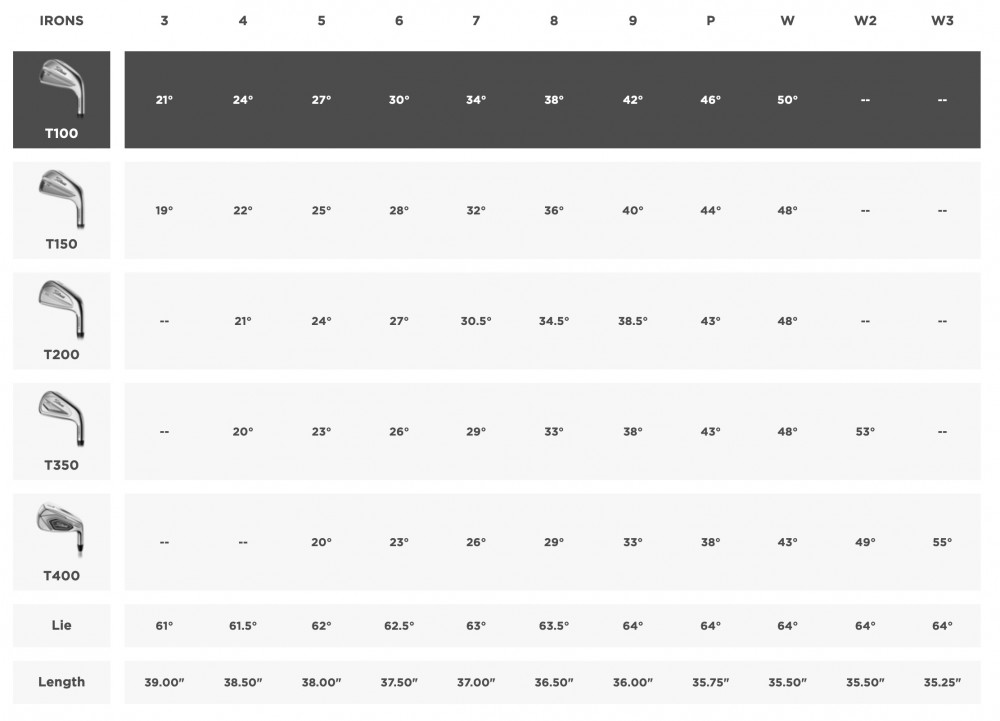
Task: Select the T400 W3 55° loft value
Action: pyautogui.click(x=942, y=542)
